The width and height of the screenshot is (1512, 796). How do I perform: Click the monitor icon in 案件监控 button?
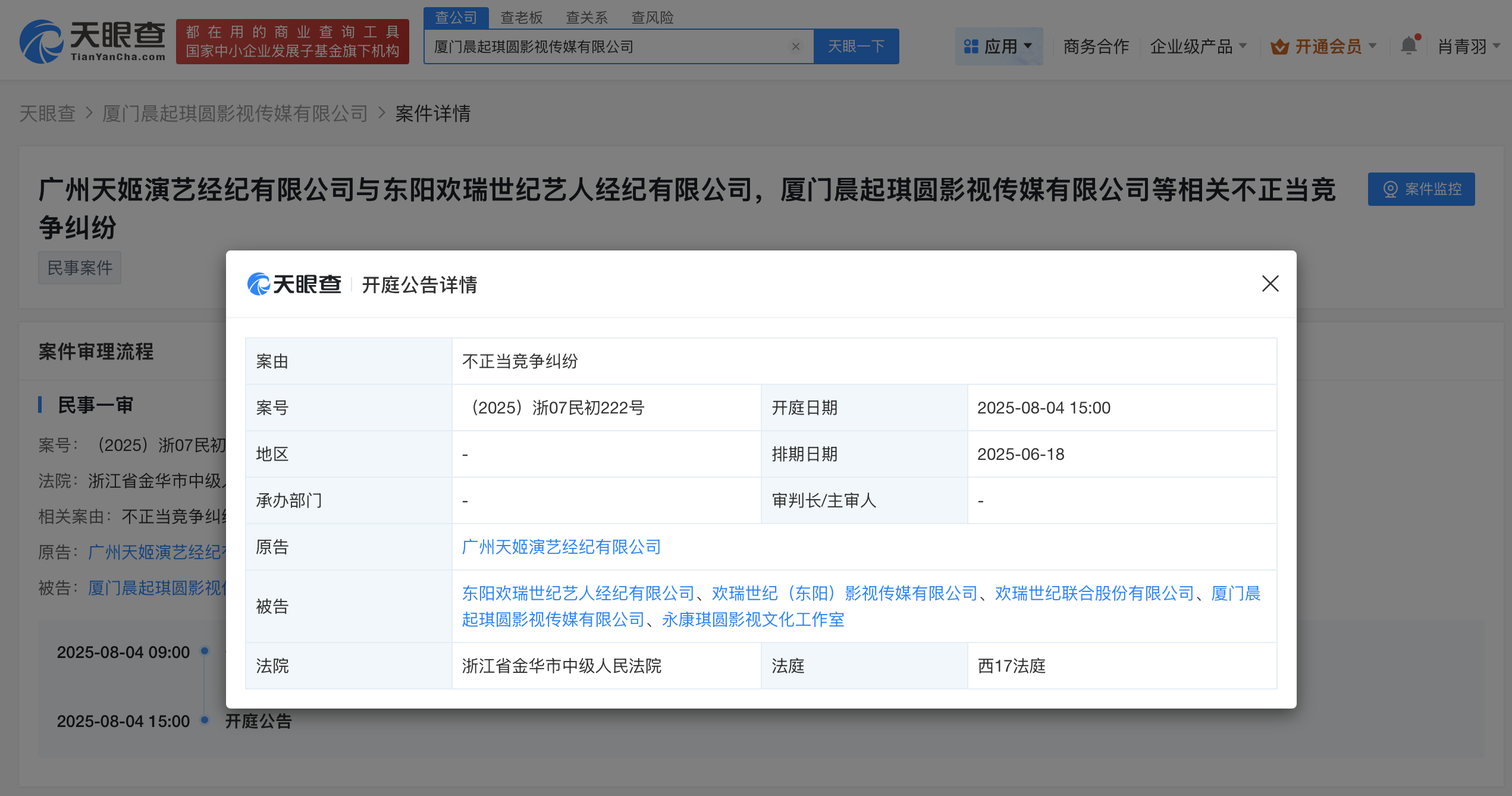point(1390,189)
